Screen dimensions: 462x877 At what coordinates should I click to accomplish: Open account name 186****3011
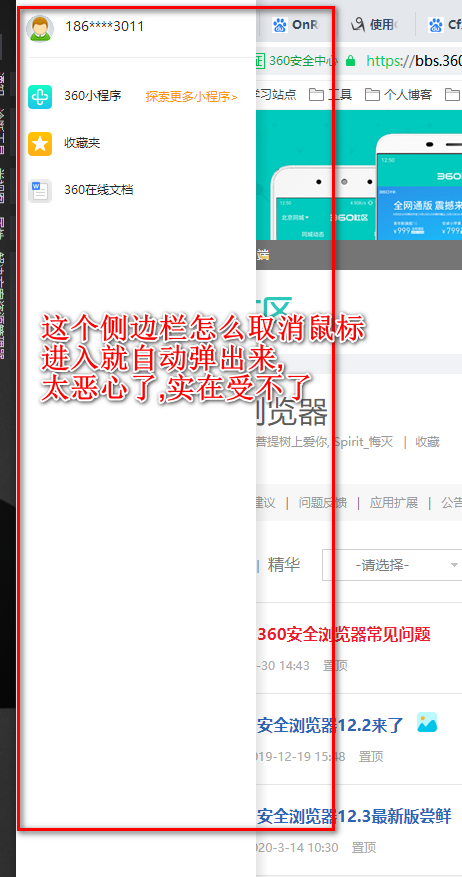click(x=104, y=26)
